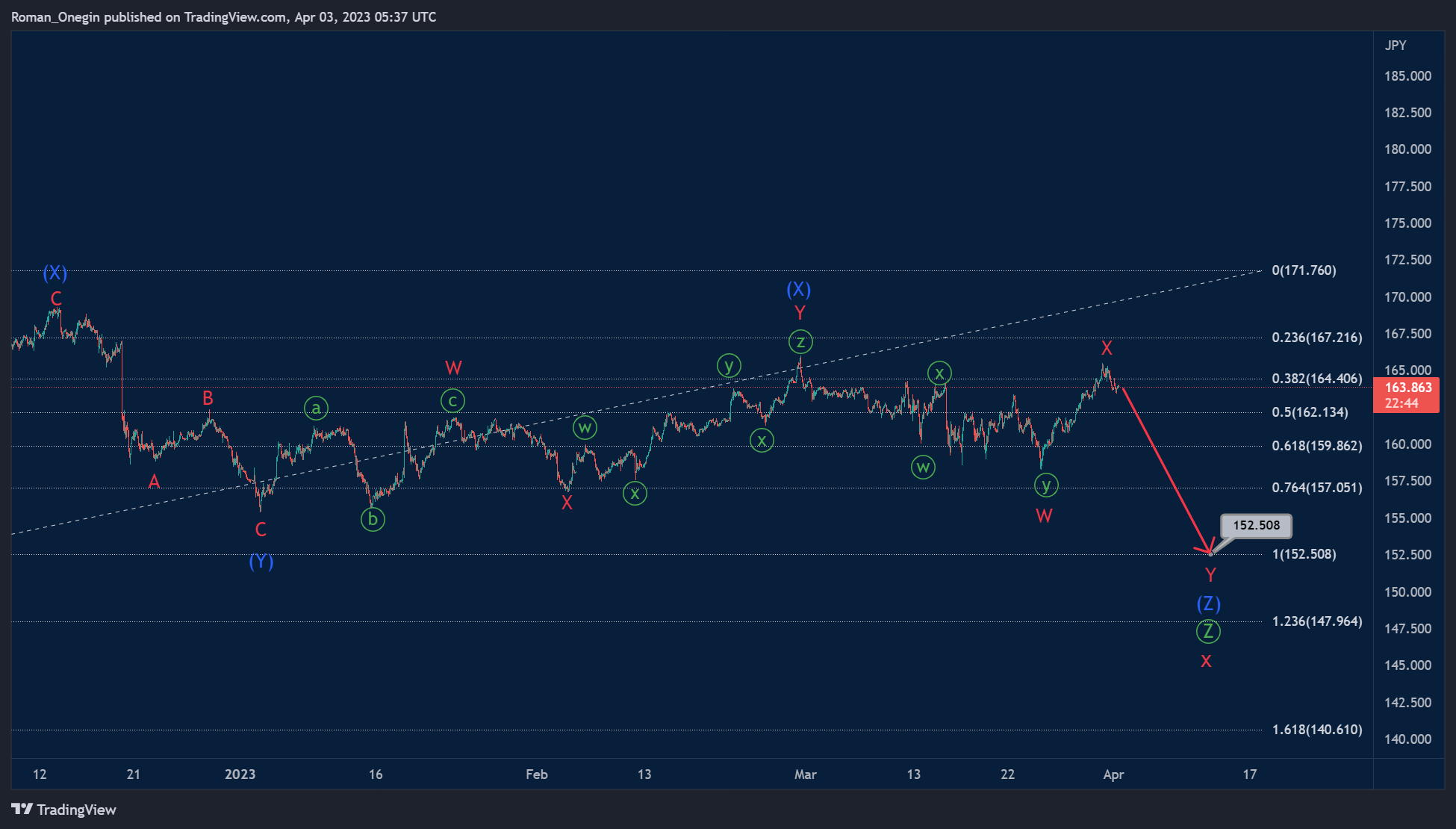The image size is (1456, 829).
Task: Click the 2023 label on time axis
Action: [x=240, y=774]
